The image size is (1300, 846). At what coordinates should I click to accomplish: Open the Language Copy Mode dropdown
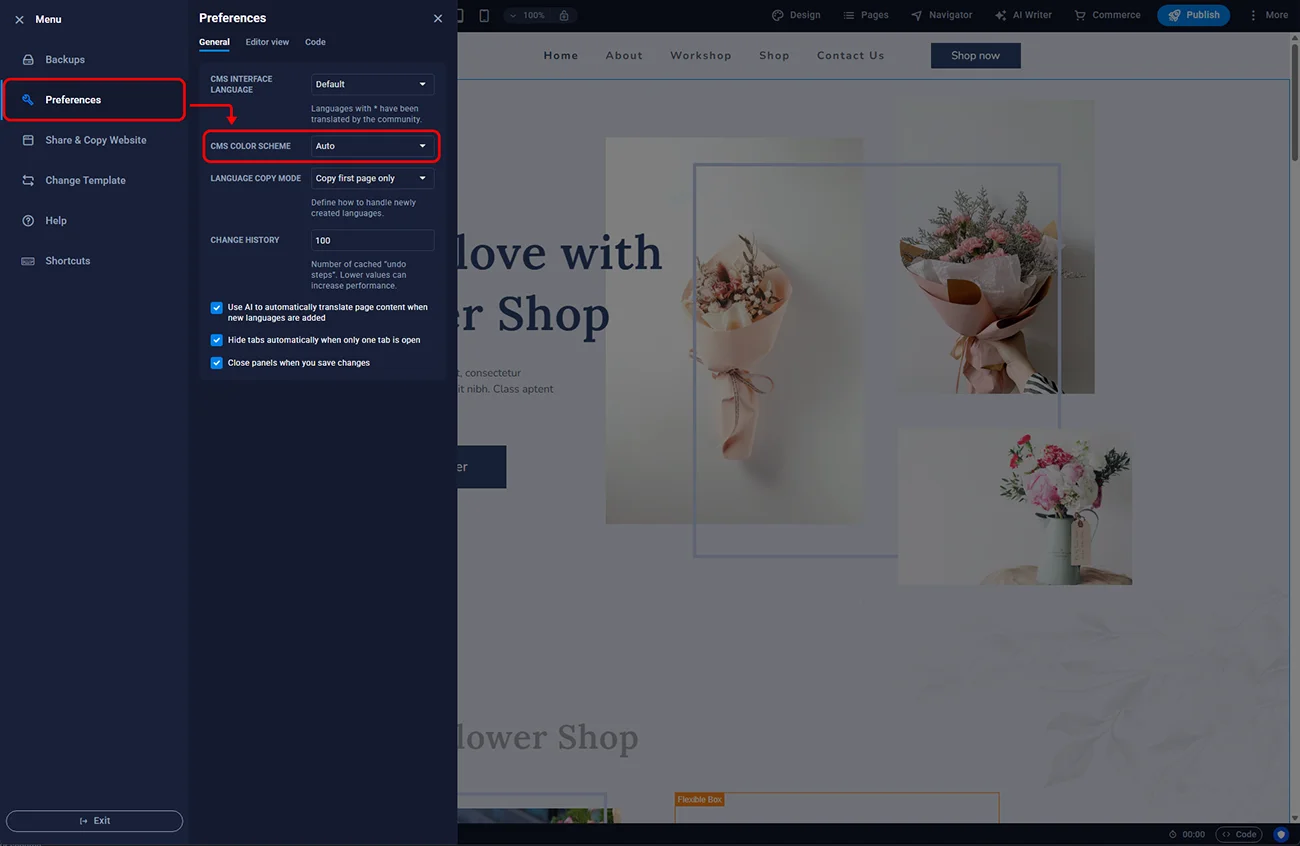[372, 179]
